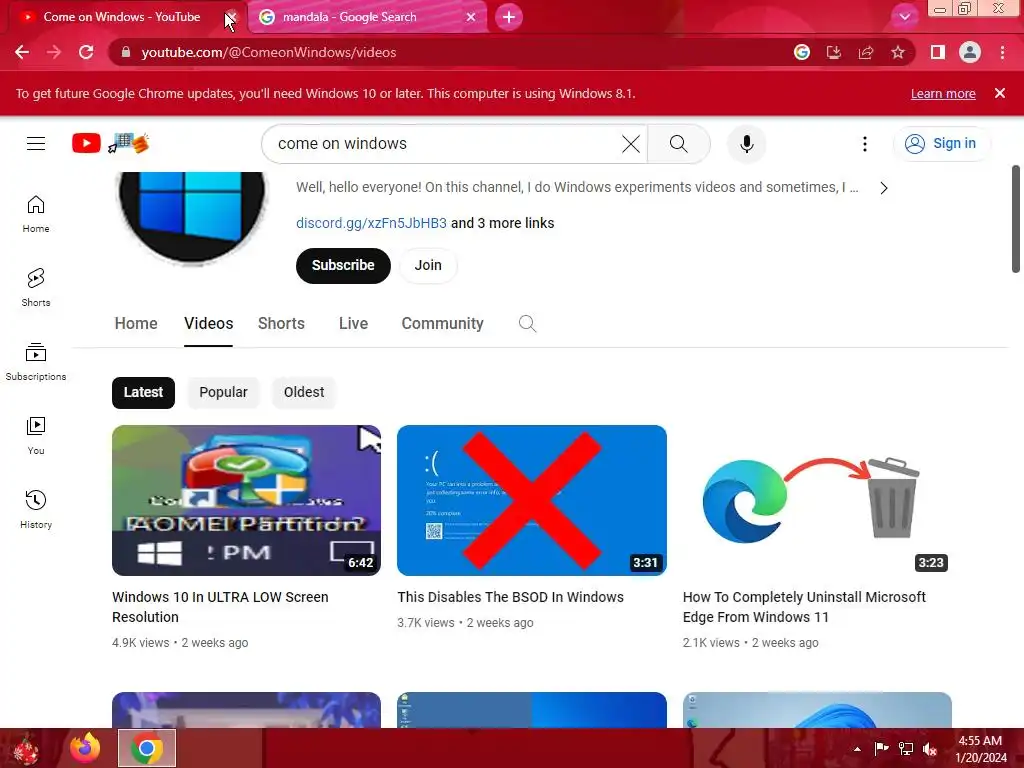The width and height of the screenshot is (1024, 768).
Task: Sort videos by Popular
Action: (223, 392)
